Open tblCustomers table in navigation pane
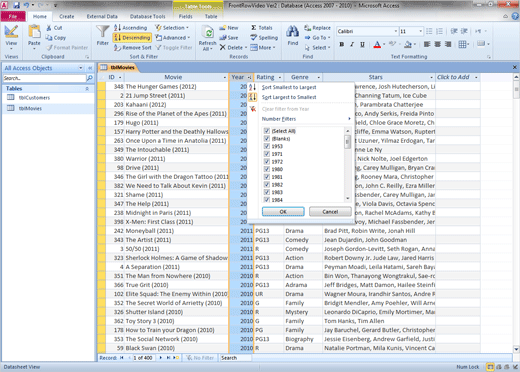The width and height of the screenshot is (520, 372). click(x=34, y=98)
